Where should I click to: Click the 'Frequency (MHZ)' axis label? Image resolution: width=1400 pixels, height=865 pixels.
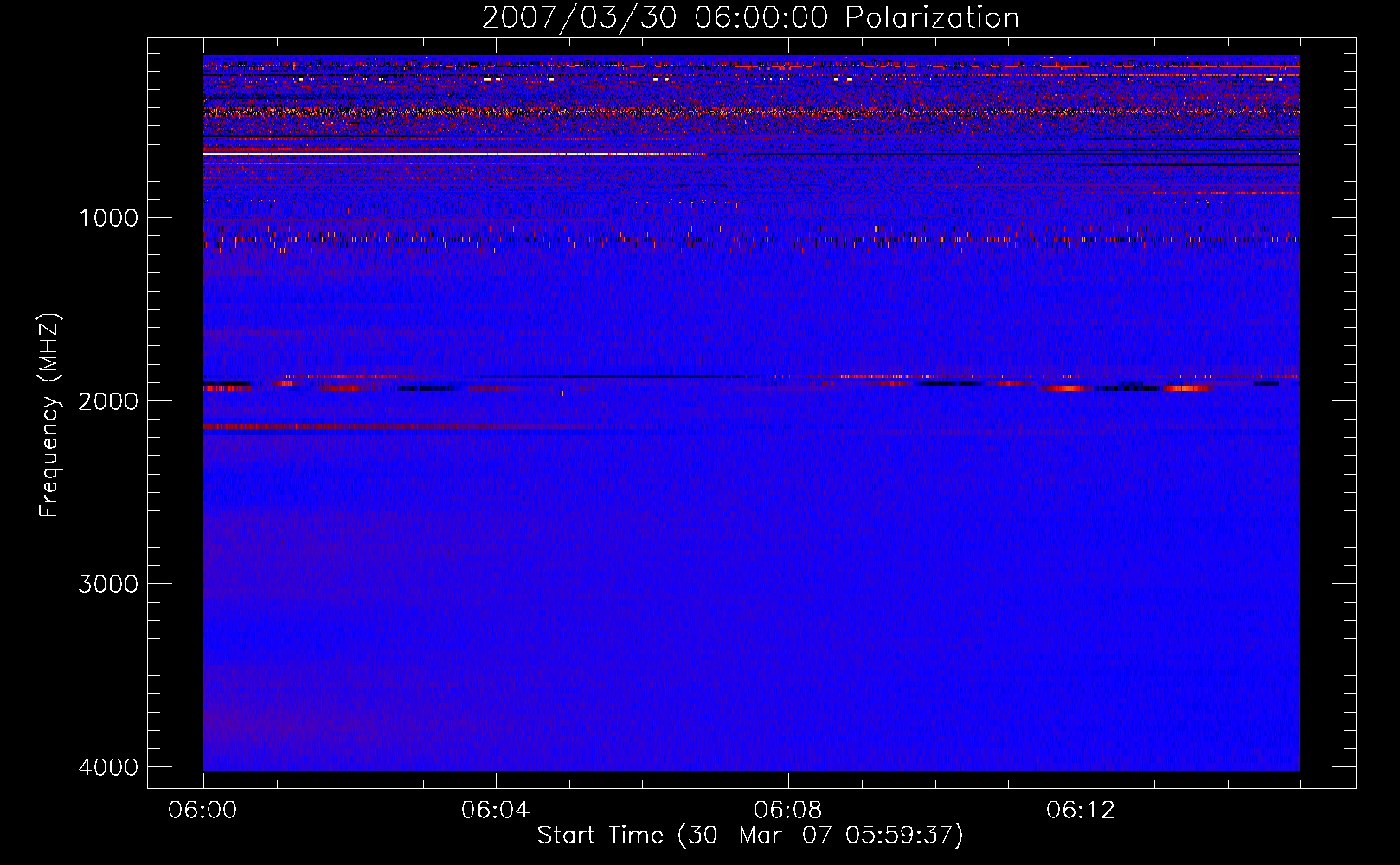[x=49, y=415]
